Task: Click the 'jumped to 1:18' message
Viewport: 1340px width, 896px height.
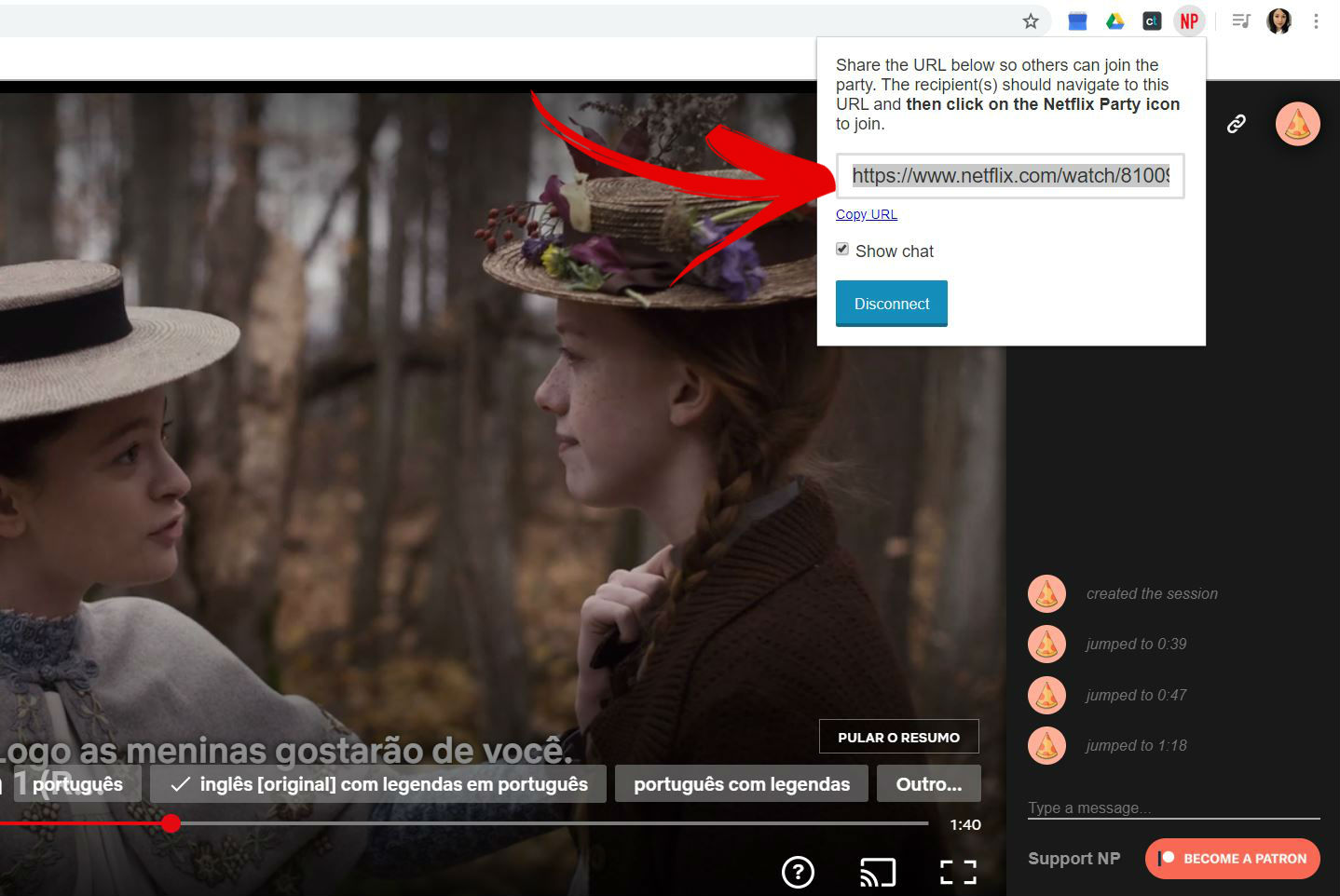Action: point(1136,745)
